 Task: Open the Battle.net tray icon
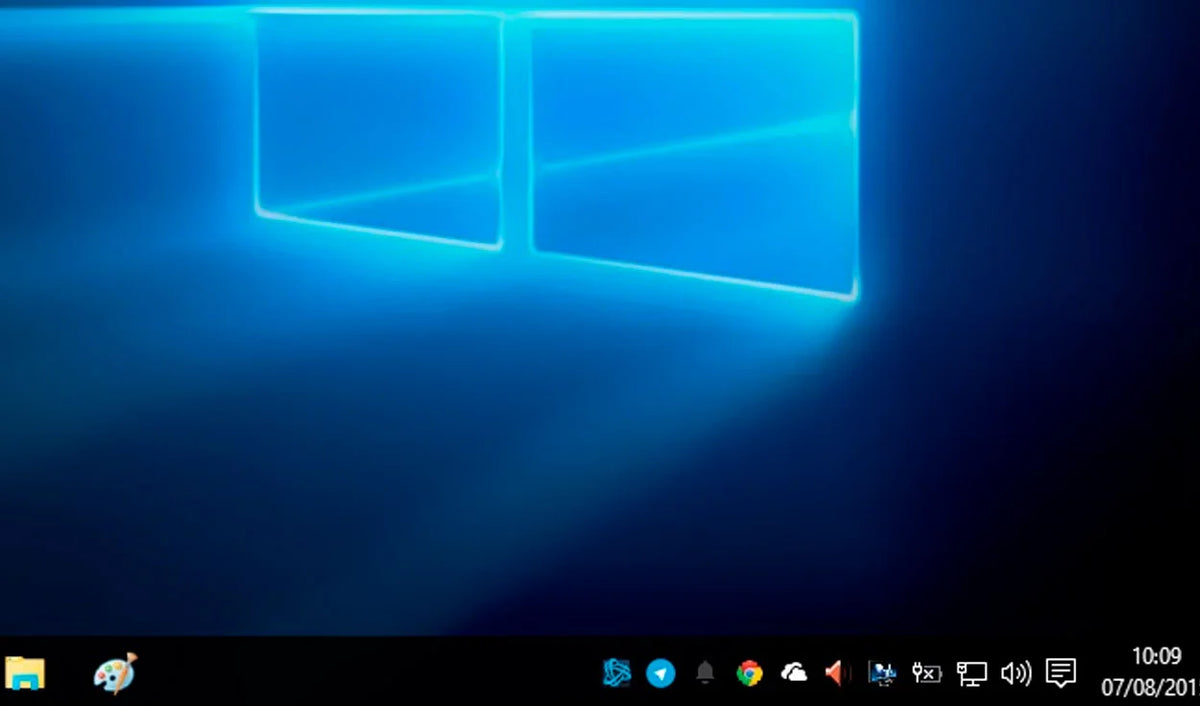617,673
